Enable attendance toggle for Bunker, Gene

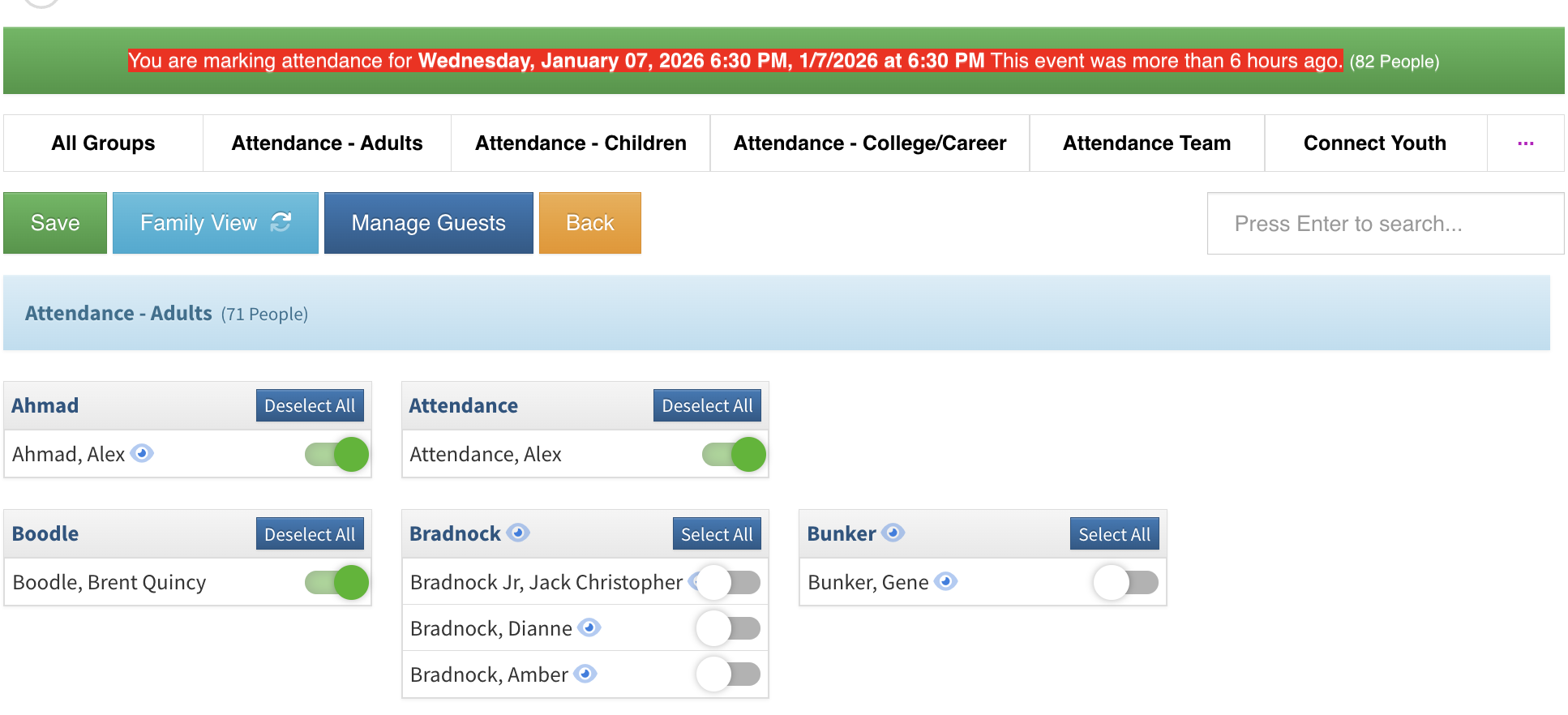coord(1125,582)
